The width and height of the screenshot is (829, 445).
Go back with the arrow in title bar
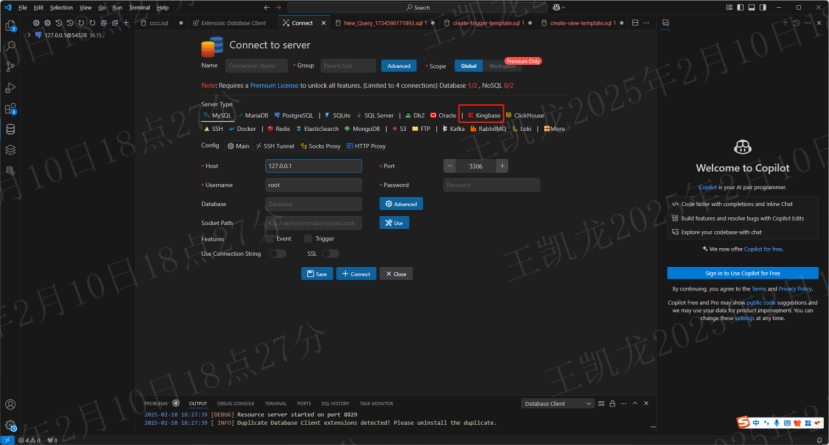tap(266, 7)
